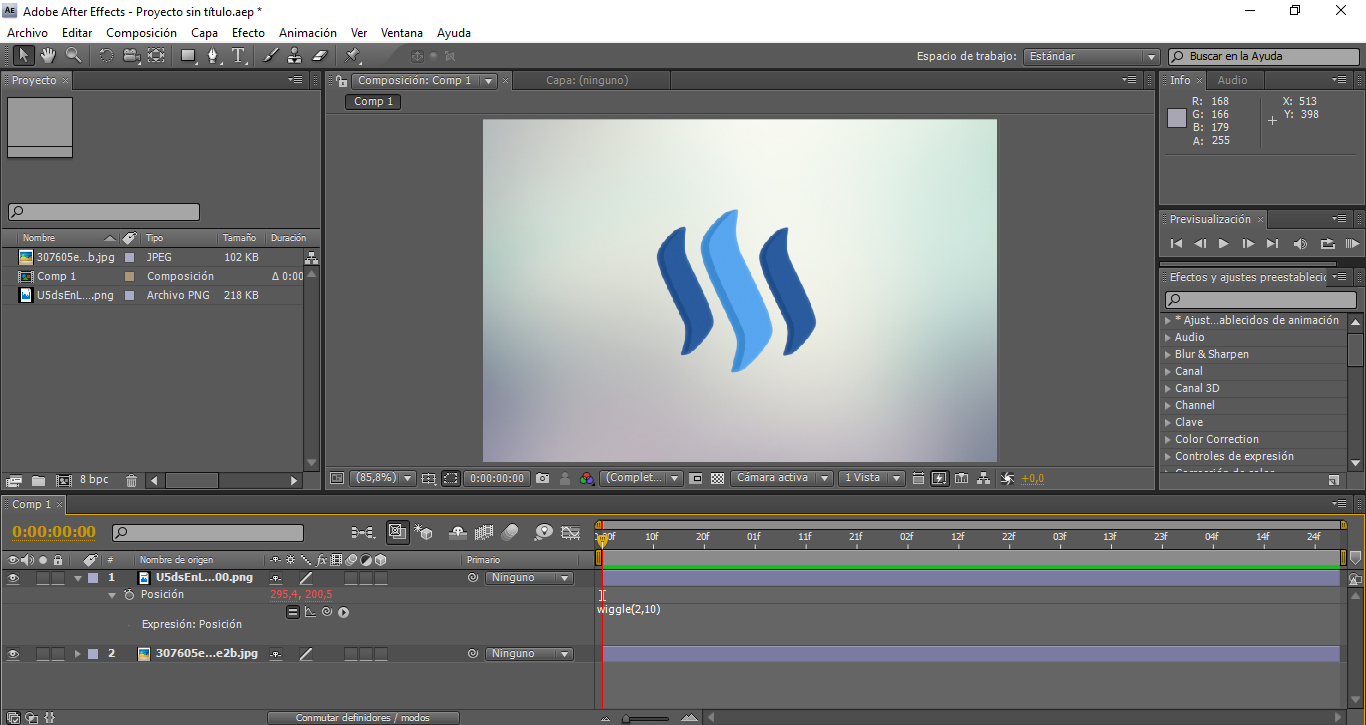Click the expression language menu play icon
This screenshot has height=725, width=1366.
click(x=343, y=612)
